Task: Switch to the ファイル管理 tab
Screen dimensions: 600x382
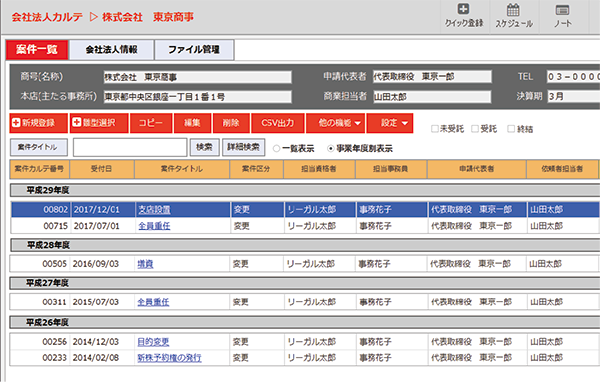Action: click(194, 50)
